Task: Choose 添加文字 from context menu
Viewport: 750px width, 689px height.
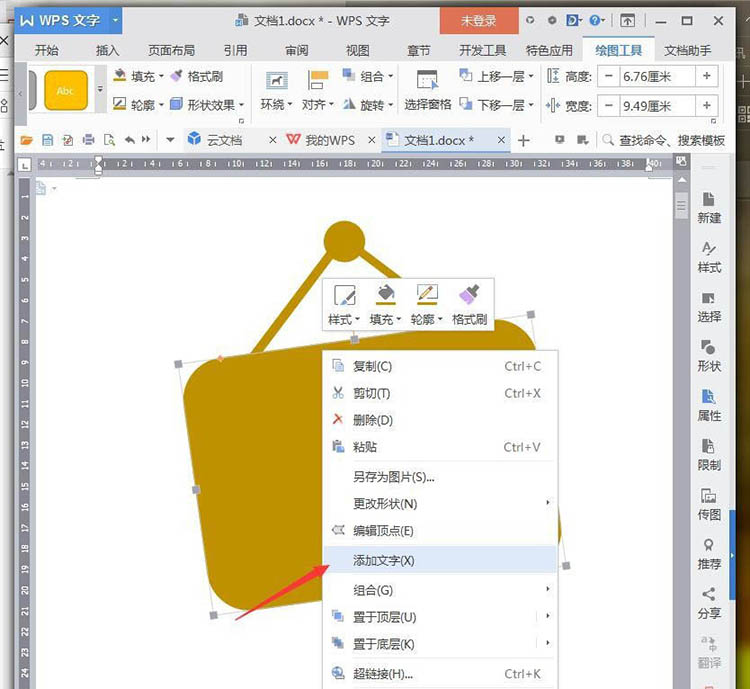Action: point(384,560)
